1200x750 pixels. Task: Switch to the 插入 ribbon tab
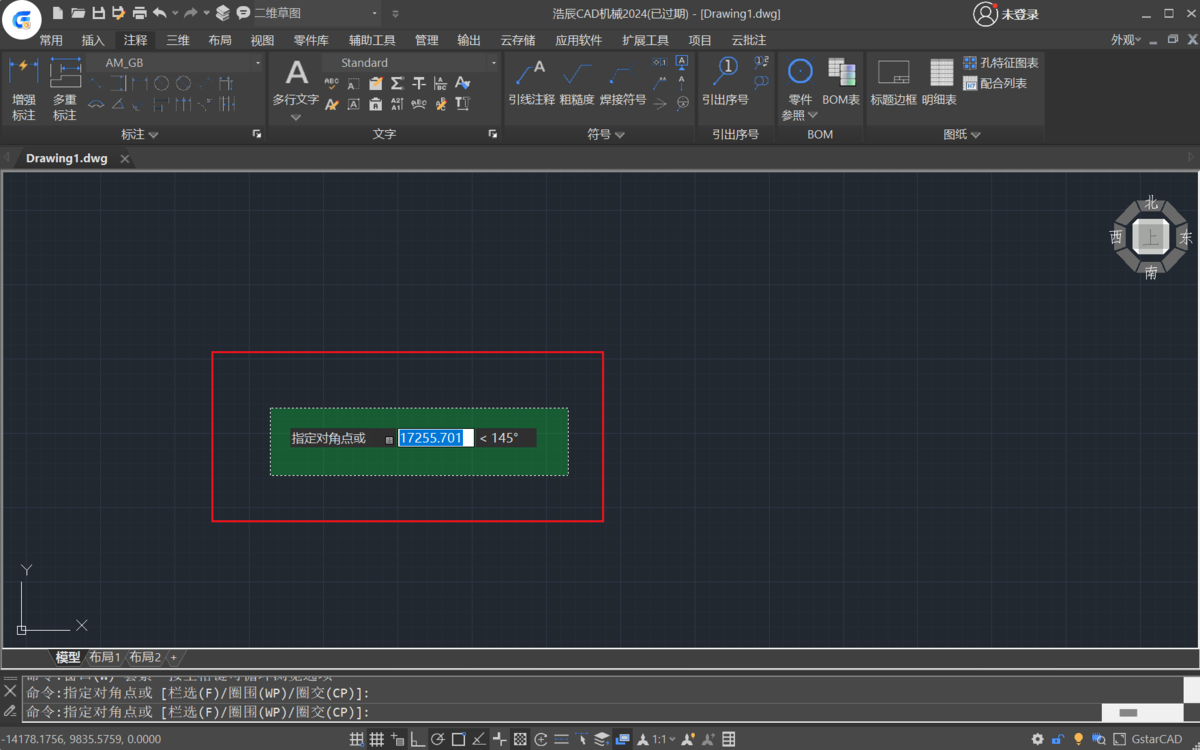tap(93, 40)
